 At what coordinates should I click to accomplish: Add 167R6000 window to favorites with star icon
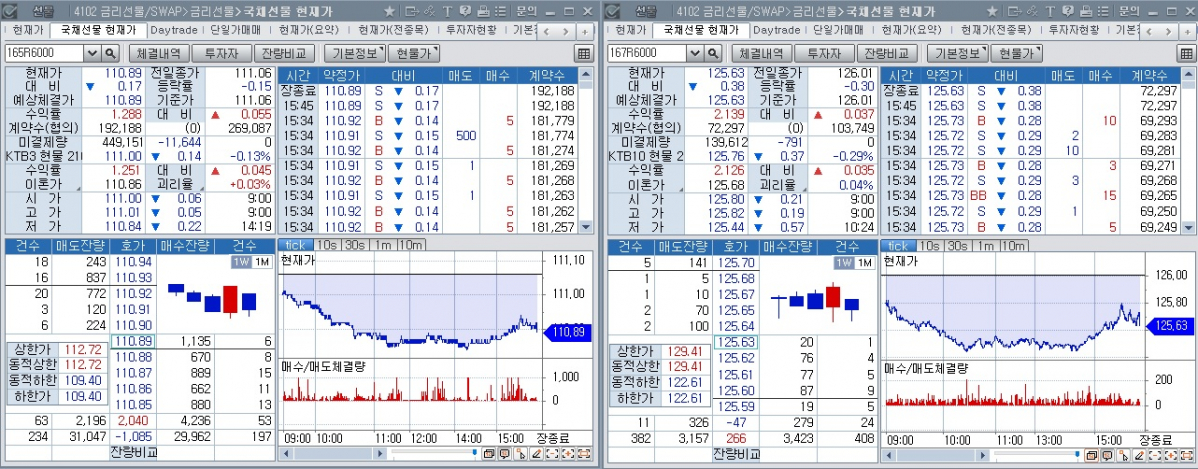tap(992, 11)
